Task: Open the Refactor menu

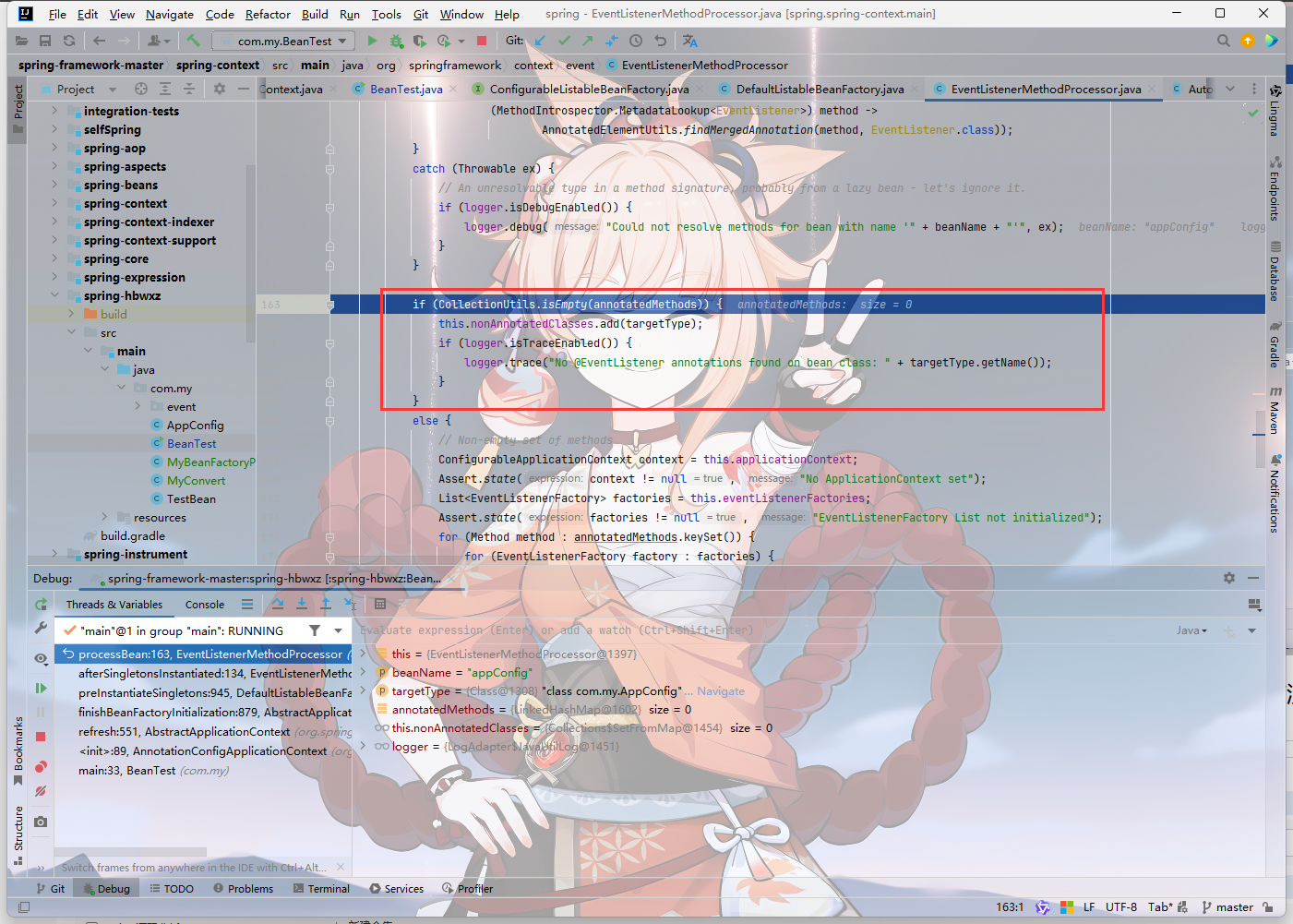Action: [x=268, y=14]
